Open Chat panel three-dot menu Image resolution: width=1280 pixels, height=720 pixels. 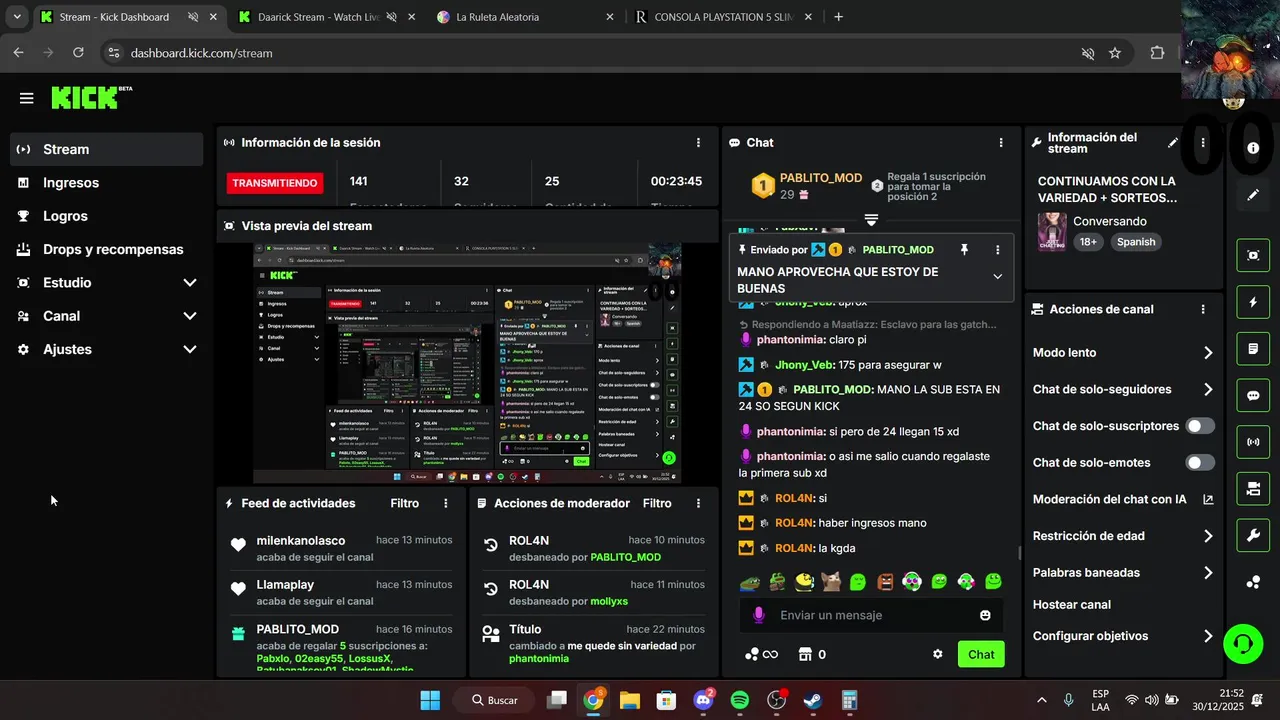pos(1001,143)
